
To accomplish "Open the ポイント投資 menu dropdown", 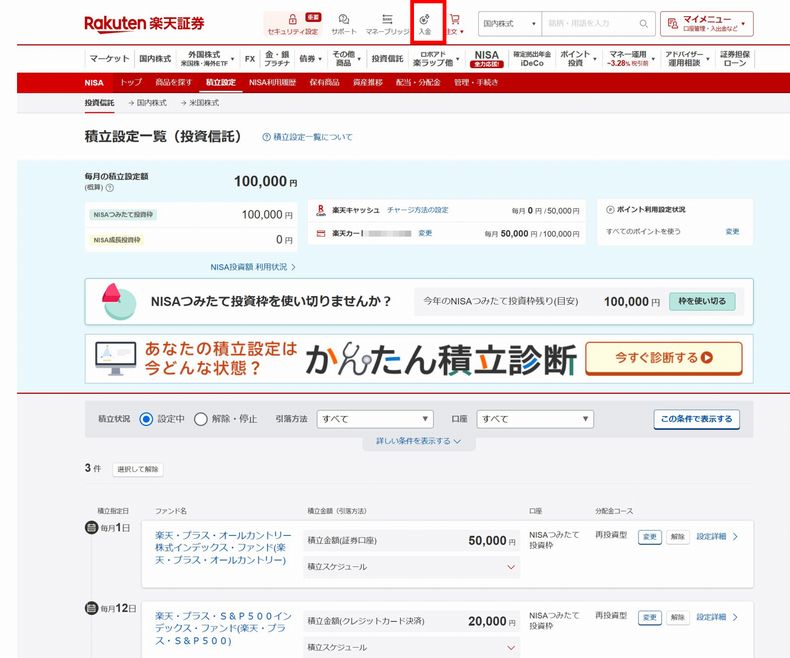I will click(578, 58).
